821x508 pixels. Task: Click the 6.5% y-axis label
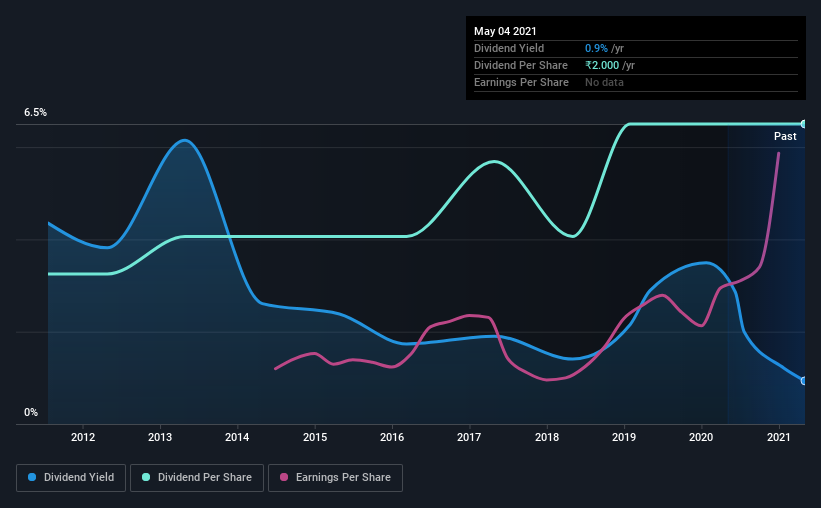click(35, 113)
